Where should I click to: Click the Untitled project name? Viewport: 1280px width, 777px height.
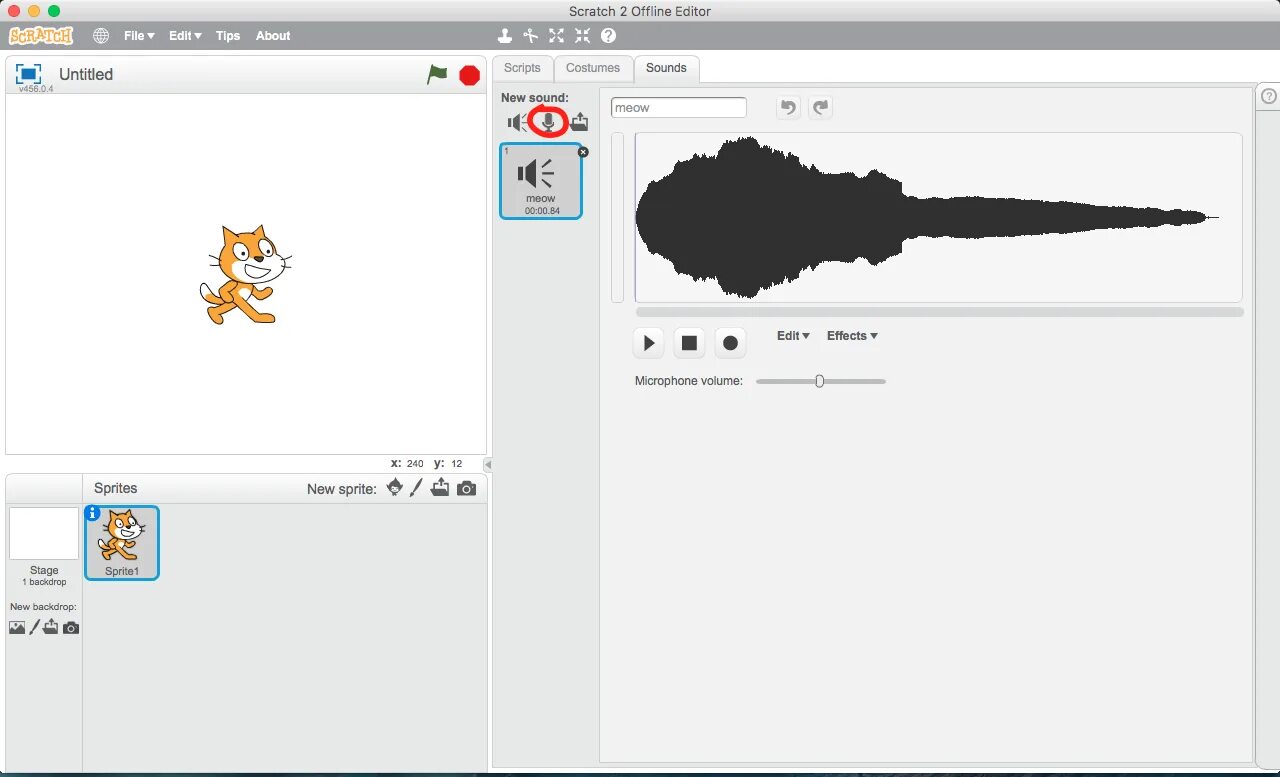point(86,74)
